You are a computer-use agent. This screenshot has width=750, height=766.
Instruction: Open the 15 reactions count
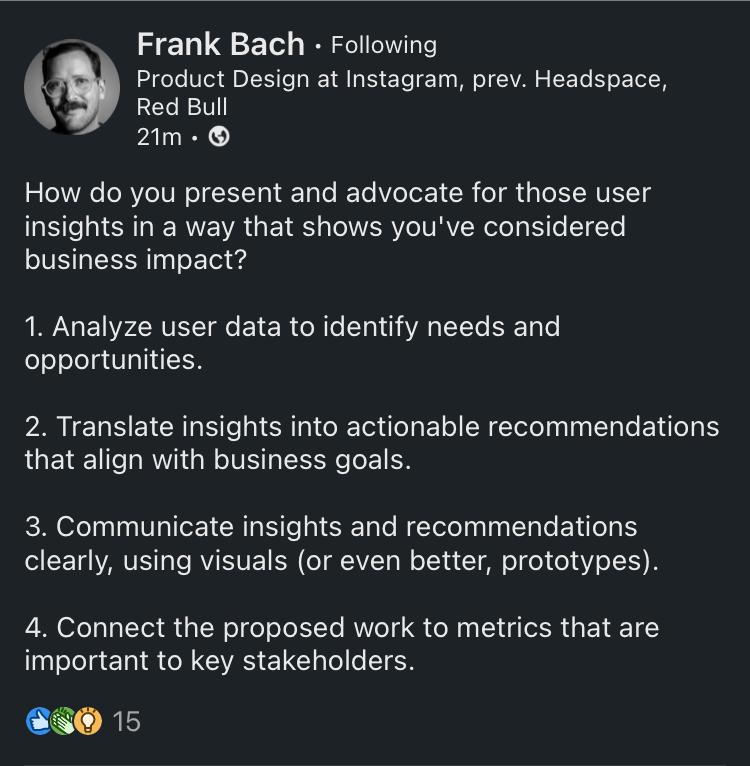(x=127, y=721)
